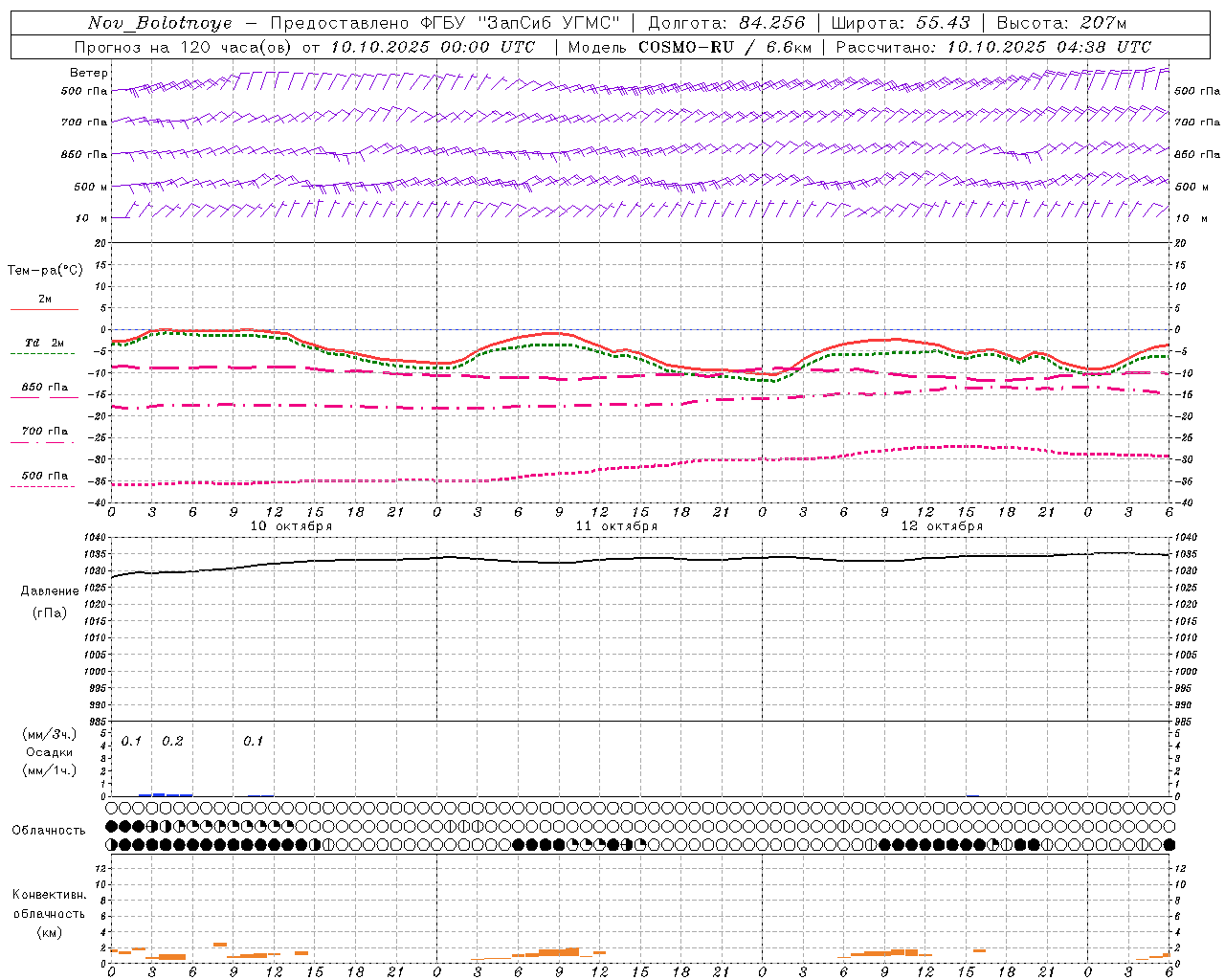Click the dashed line sample under Td 2м
Image resolution: width=1225 pixels, height=980 pixels.
tap(42, 354)
